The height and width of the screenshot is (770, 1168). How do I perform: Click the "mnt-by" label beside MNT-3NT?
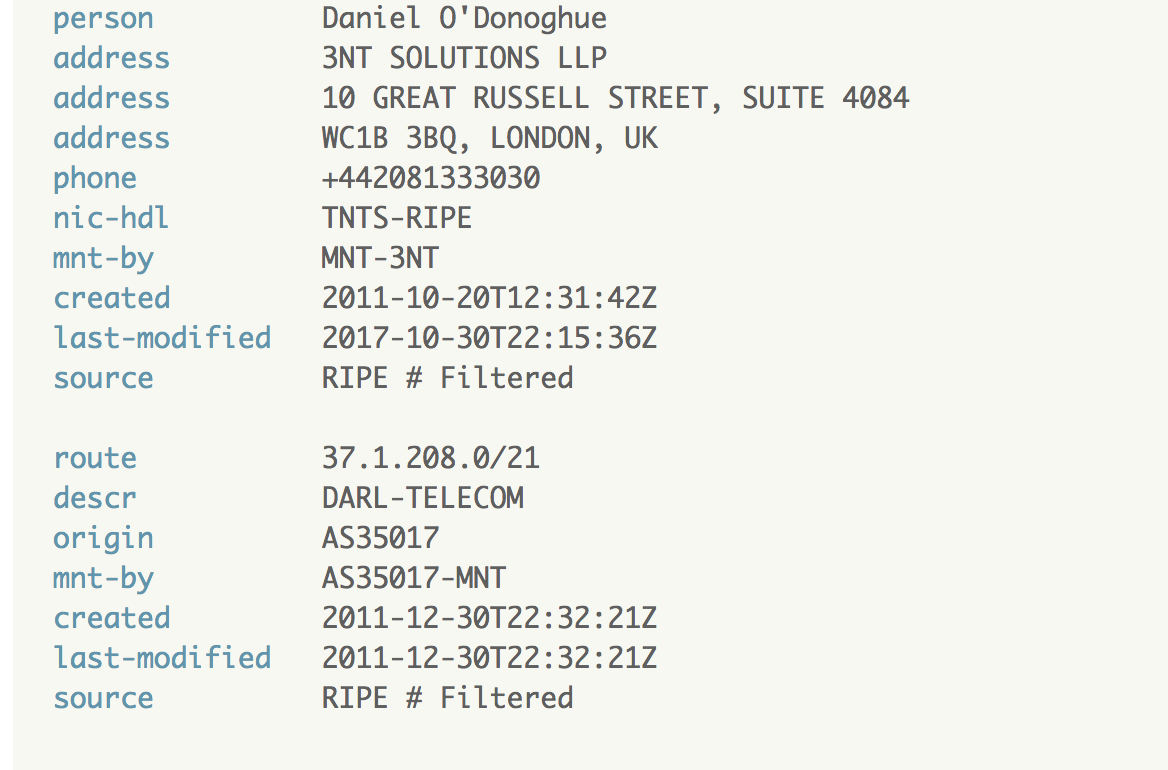pos(103,258)
